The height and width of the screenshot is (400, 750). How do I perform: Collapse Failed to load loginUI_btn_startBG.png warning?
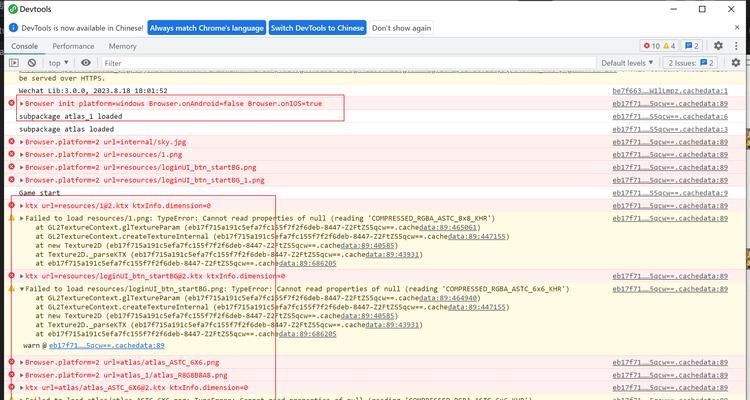coord(22,289)
